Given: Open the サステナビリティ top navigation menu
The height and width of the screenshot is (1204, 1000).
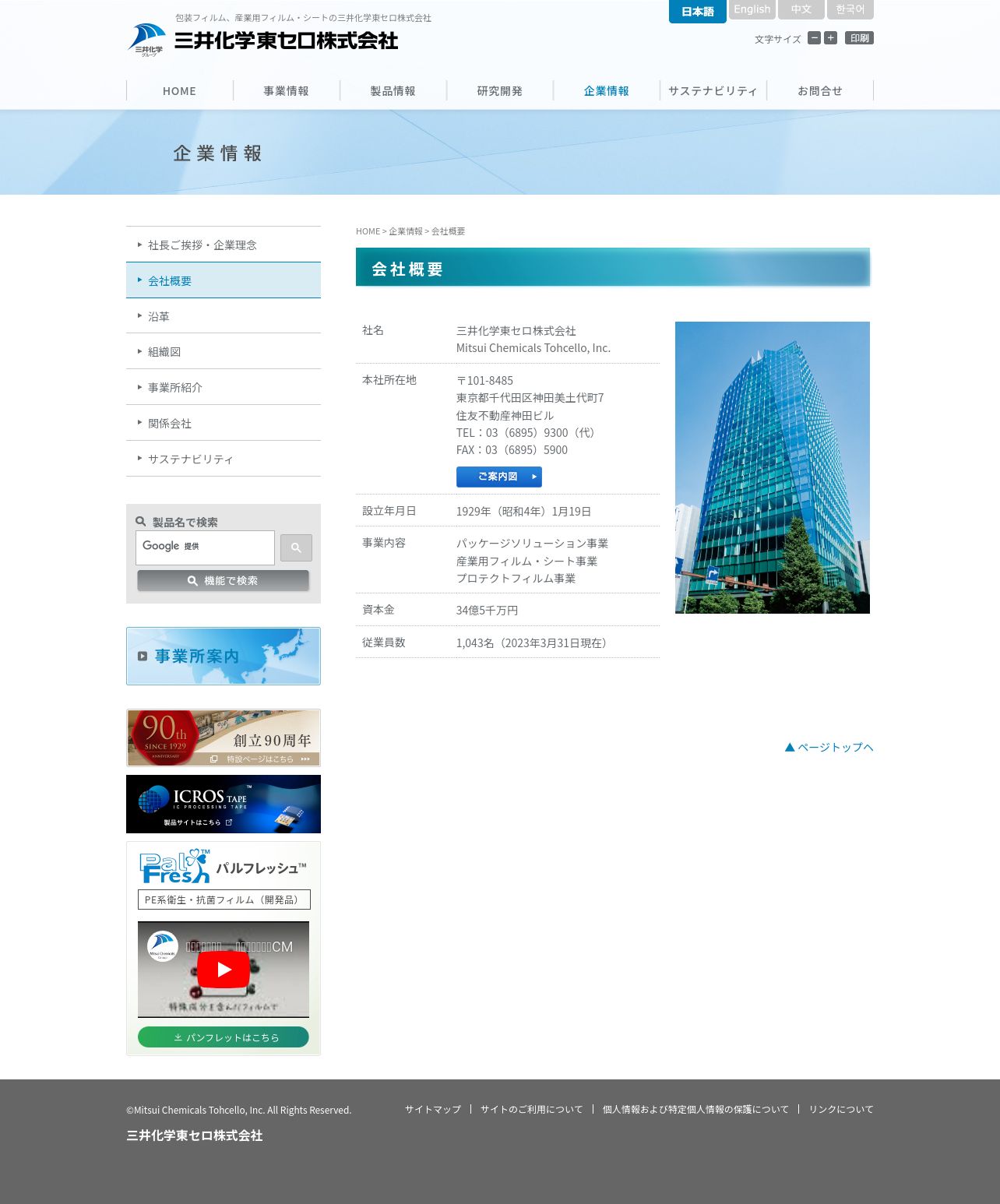Looking at the screenshot, I should click(x=713, y=91).
